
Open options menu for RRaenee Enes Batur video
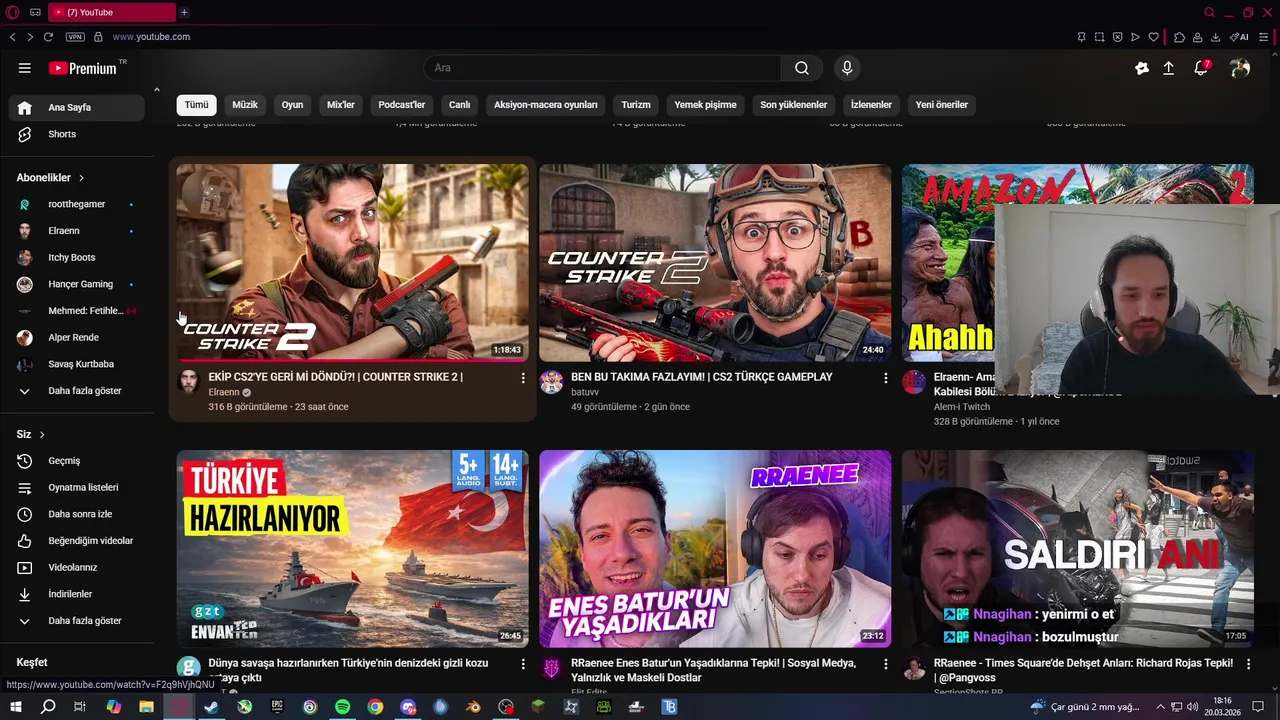coord(885,664)
